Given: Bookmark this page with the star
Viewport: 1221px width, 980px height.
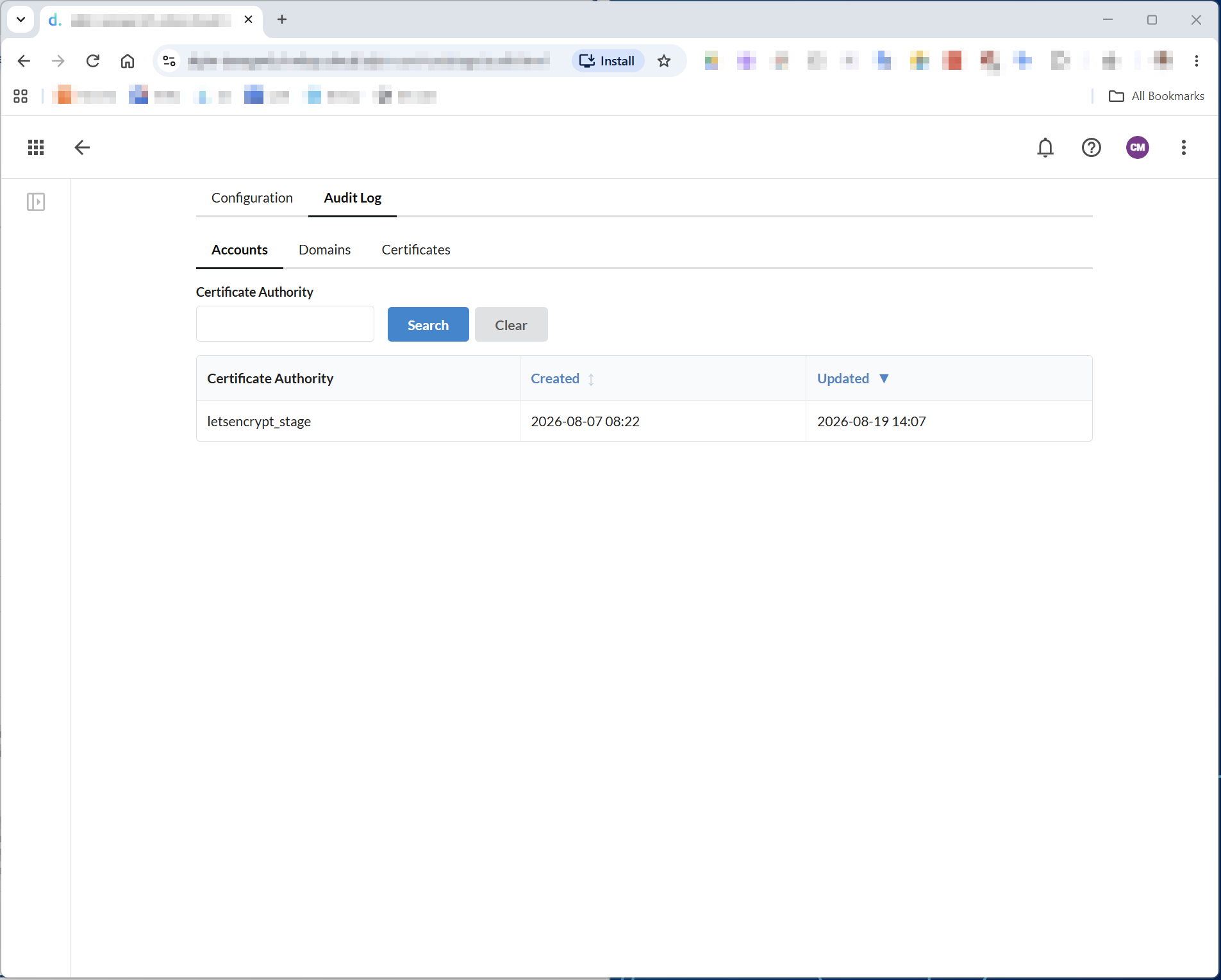Looking at the screenshot, I should pyautogui.click(x=664, y=61).
